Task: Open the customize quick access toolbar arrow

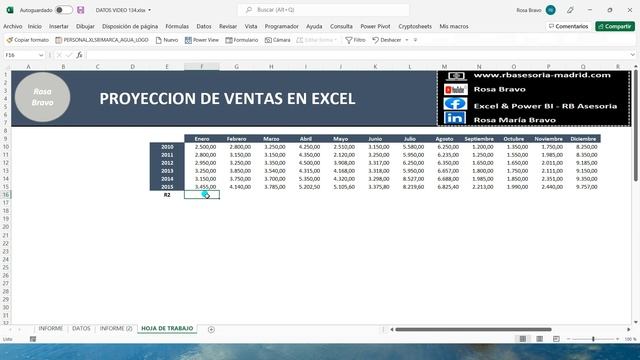Action: 416,40
